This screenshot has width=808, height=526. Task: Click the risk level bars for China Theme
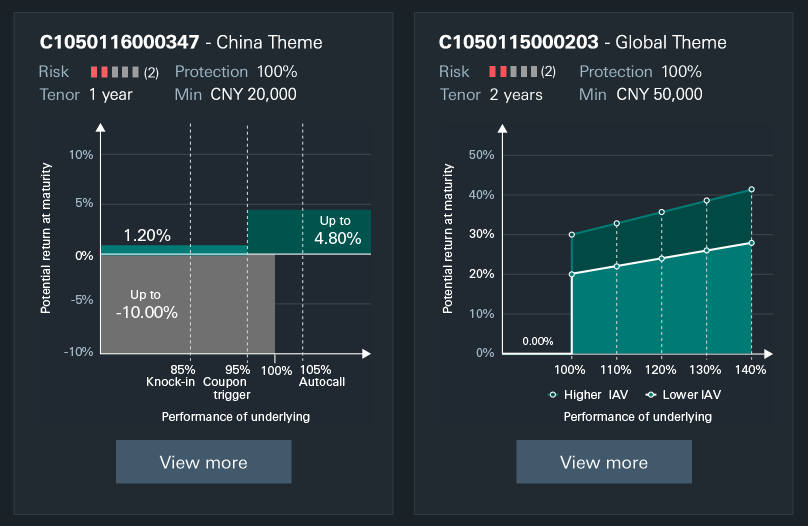115,72
